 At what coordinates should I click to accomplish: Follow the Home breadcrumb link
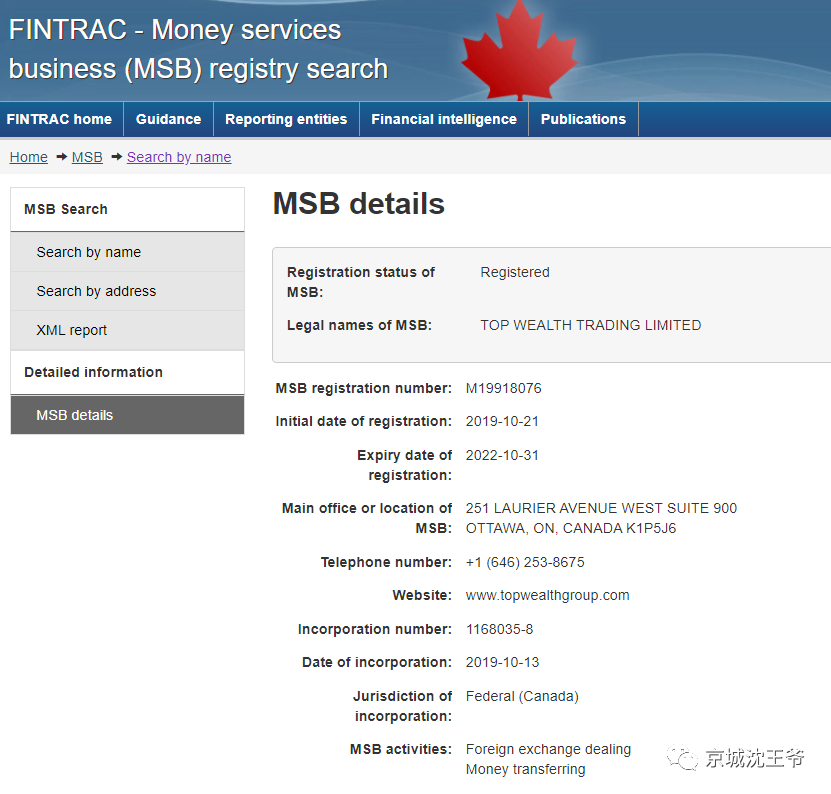pyautogui.click(x=29, y=157)
